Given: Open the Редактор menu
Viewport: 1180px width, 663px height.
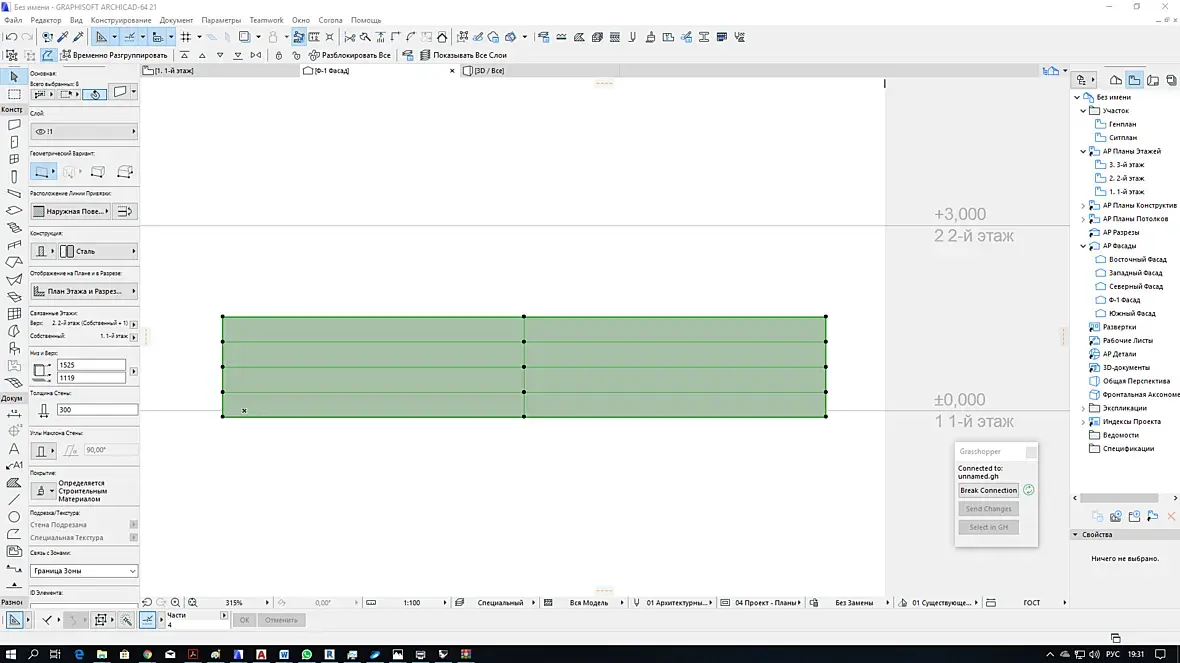Looking at the screenshot, I should point(46,20).
